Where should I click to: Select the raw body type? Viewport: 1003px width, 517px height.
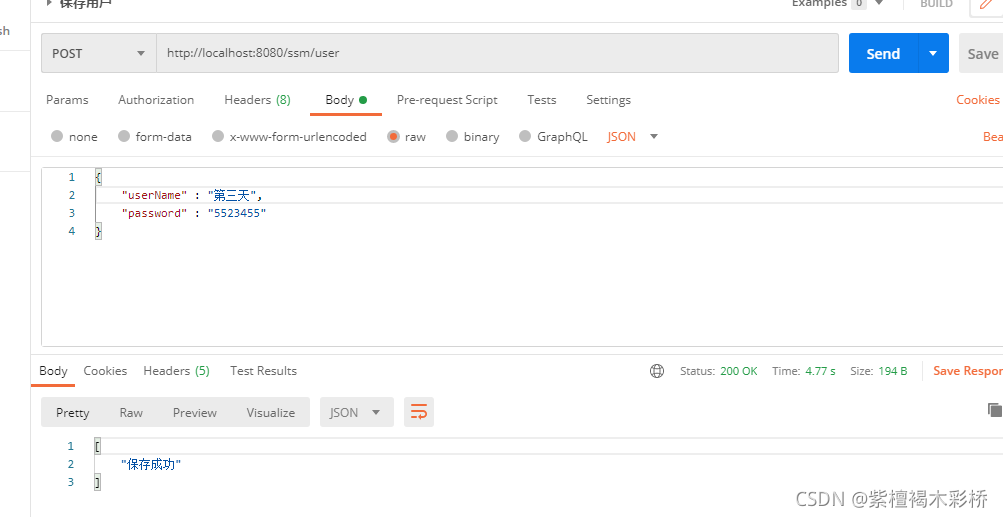pyautogui.click(x=406, y=136)
